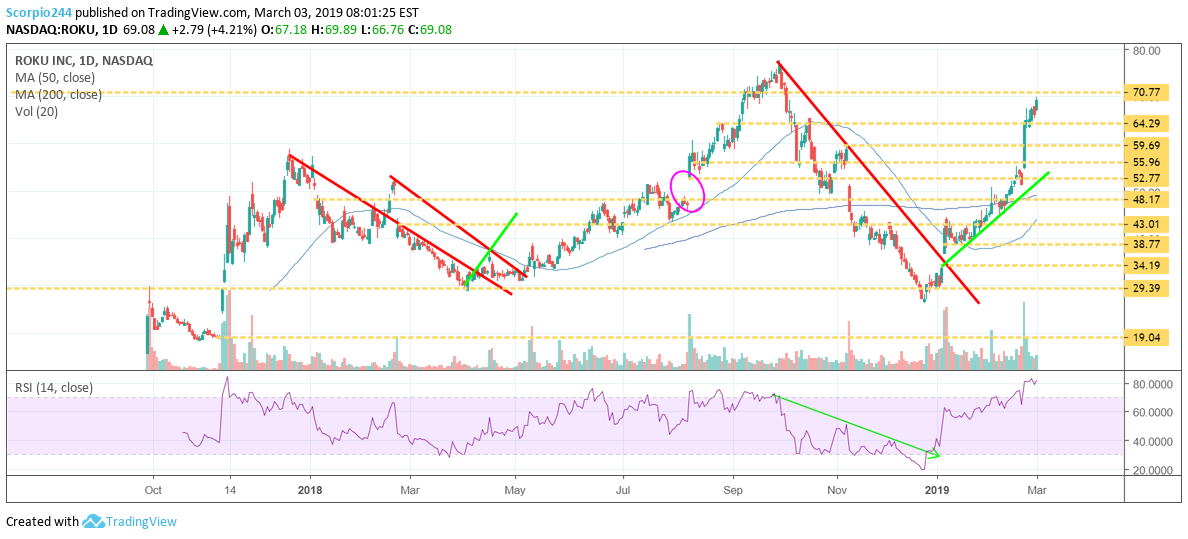The image size is (1188, 539).
Task: Click the Jul label on time axis
Action: click(624, 490)
